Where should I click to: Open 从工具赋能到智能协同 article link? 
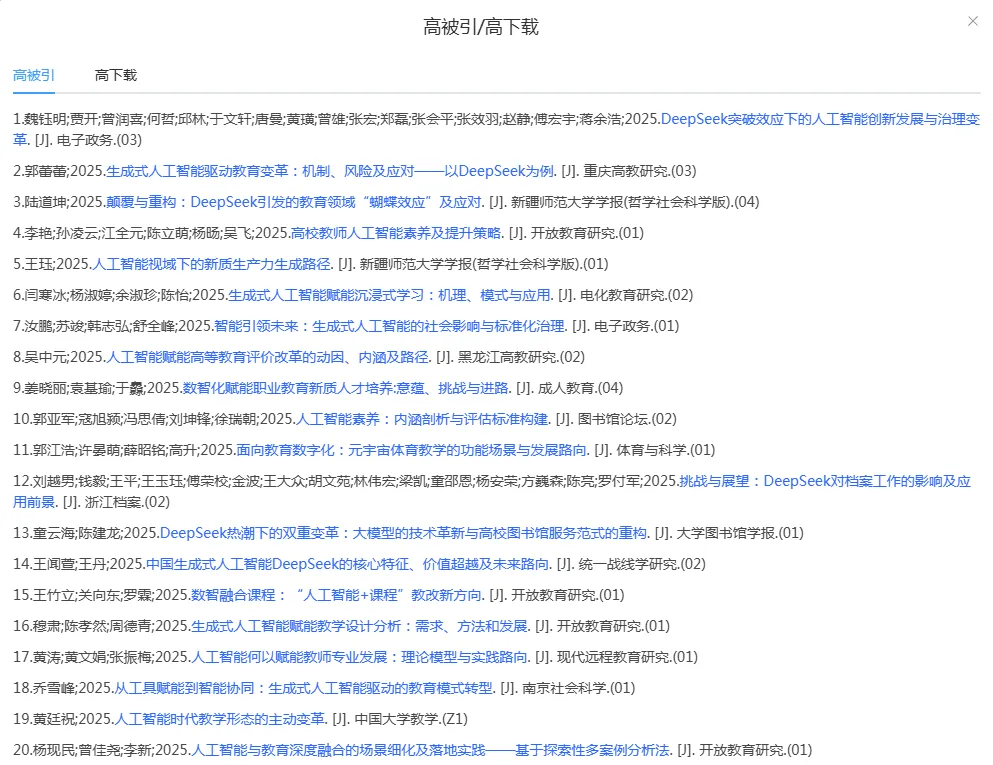click(303, 688)
